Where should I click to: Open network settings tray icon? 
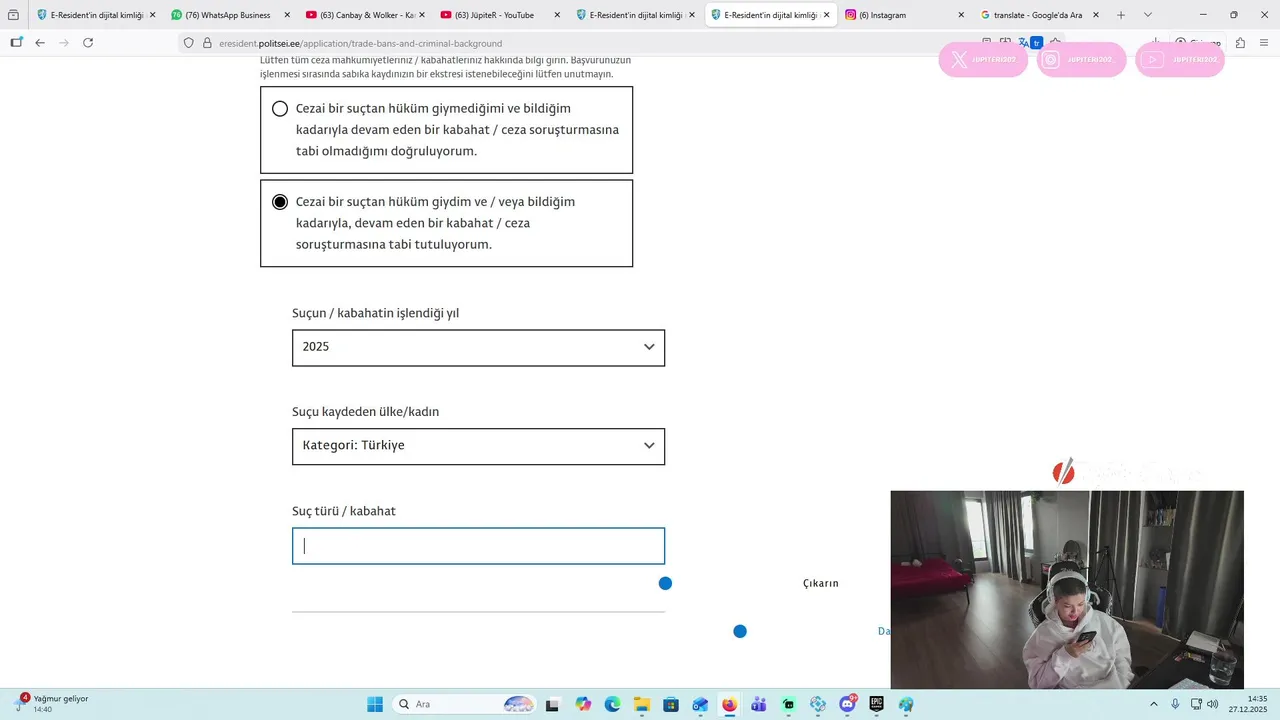pos(1196,704)
